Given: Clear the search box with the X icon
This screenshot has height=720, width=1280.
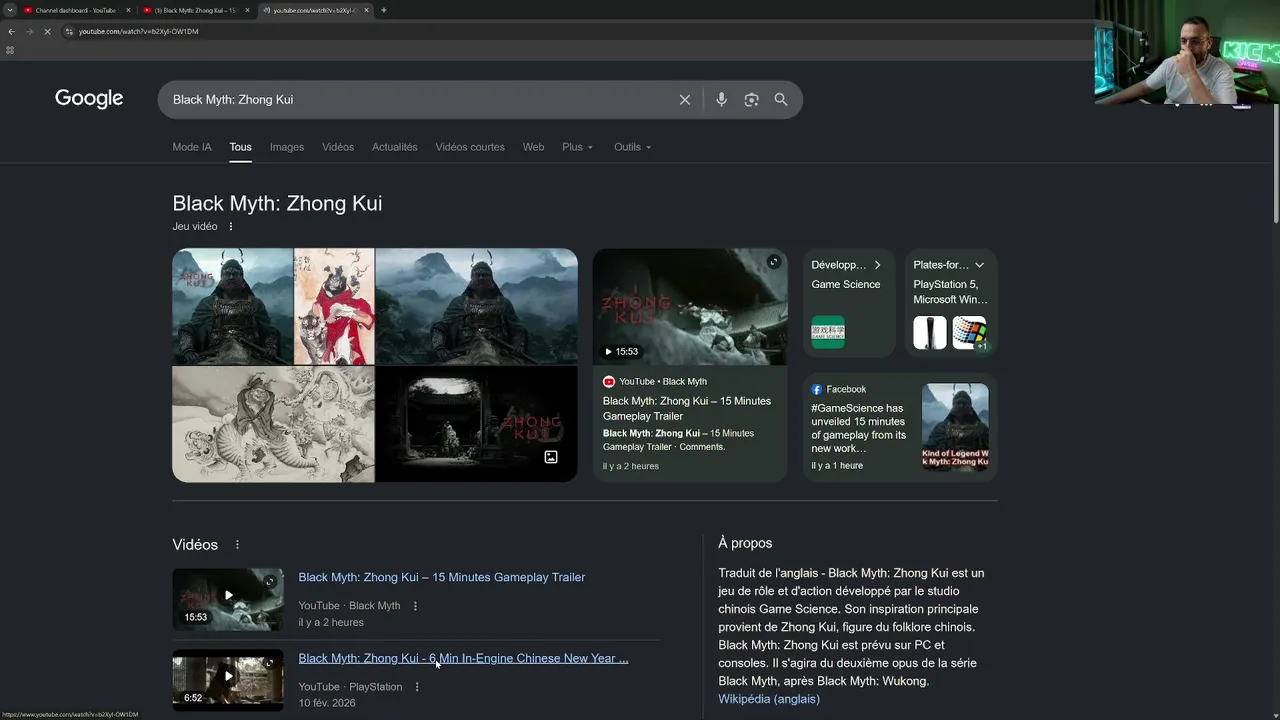Looking at the screenshot, I should pos(685,100).
